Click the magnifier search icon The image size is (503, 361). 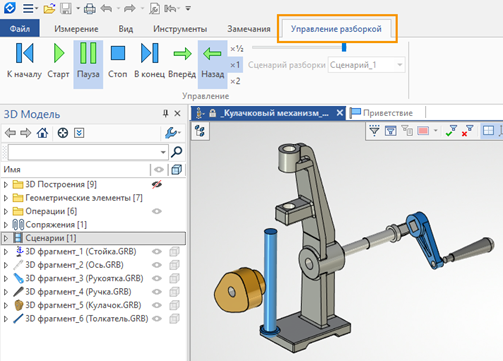pos(177,152)
